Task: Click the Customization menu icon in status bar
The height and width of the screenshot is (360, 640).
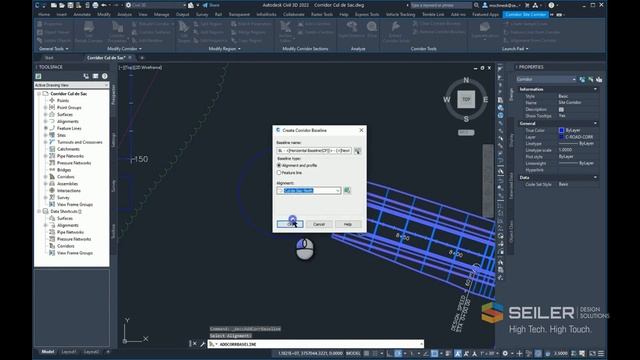Action: click(601, 353)
